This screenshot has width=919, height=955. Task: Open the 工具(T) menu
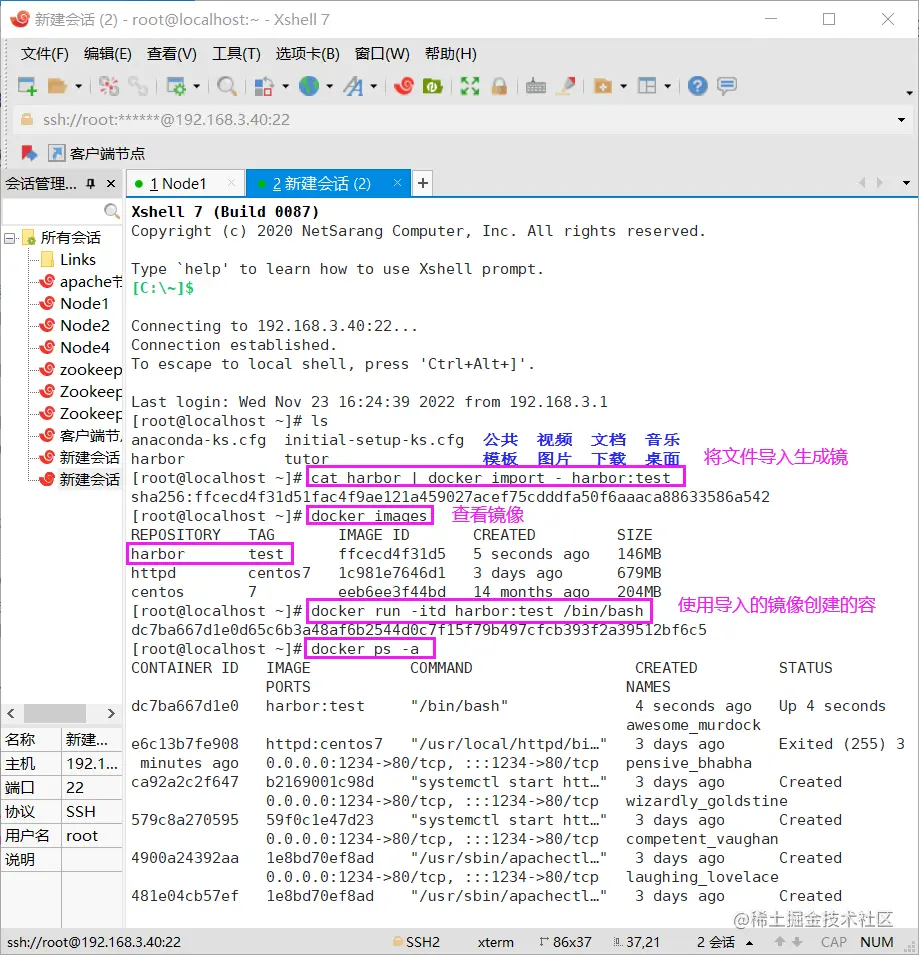(236, 54)
